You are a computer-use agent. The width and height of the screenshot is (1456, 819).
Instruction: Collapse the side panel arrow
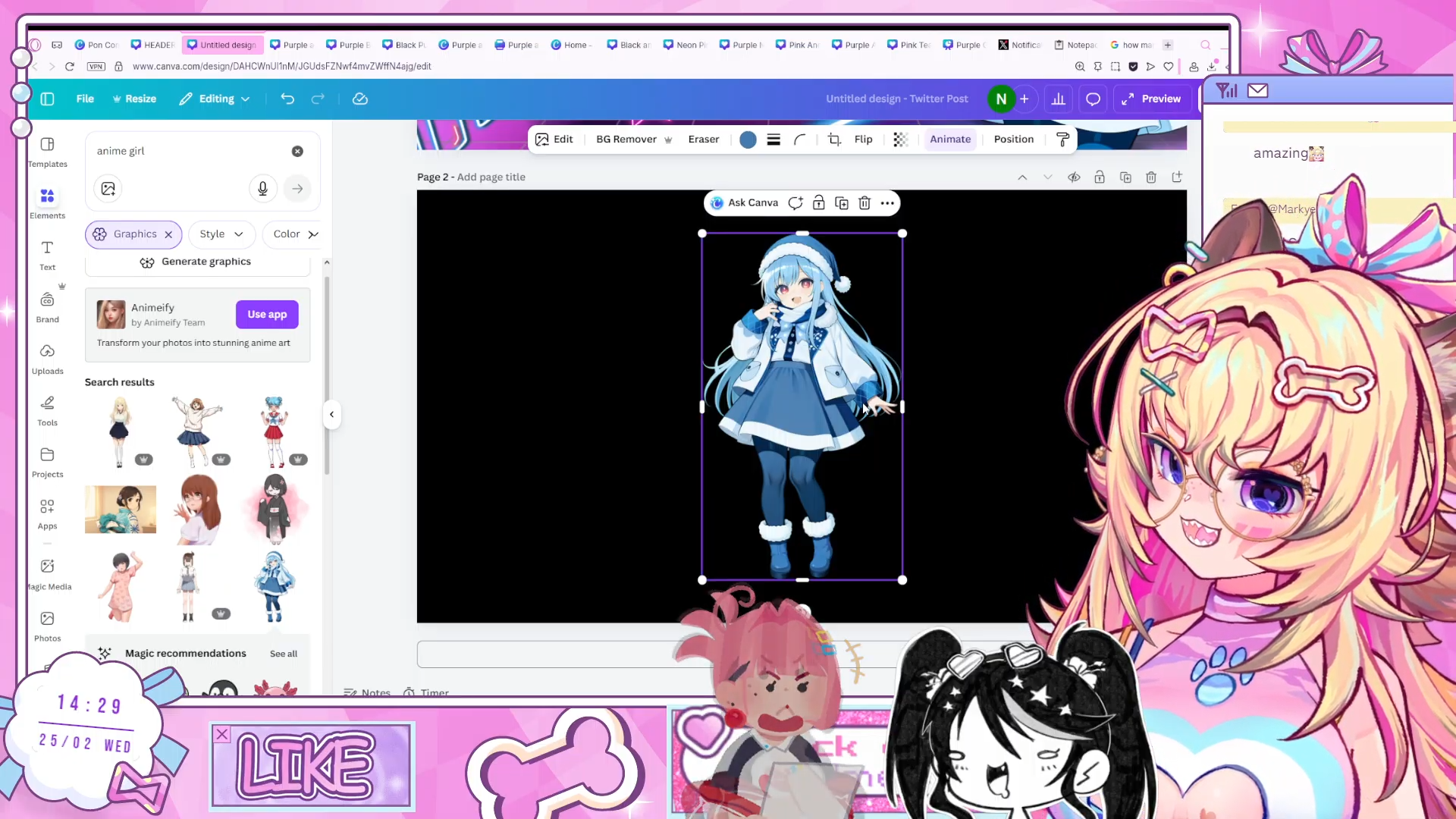331,414
